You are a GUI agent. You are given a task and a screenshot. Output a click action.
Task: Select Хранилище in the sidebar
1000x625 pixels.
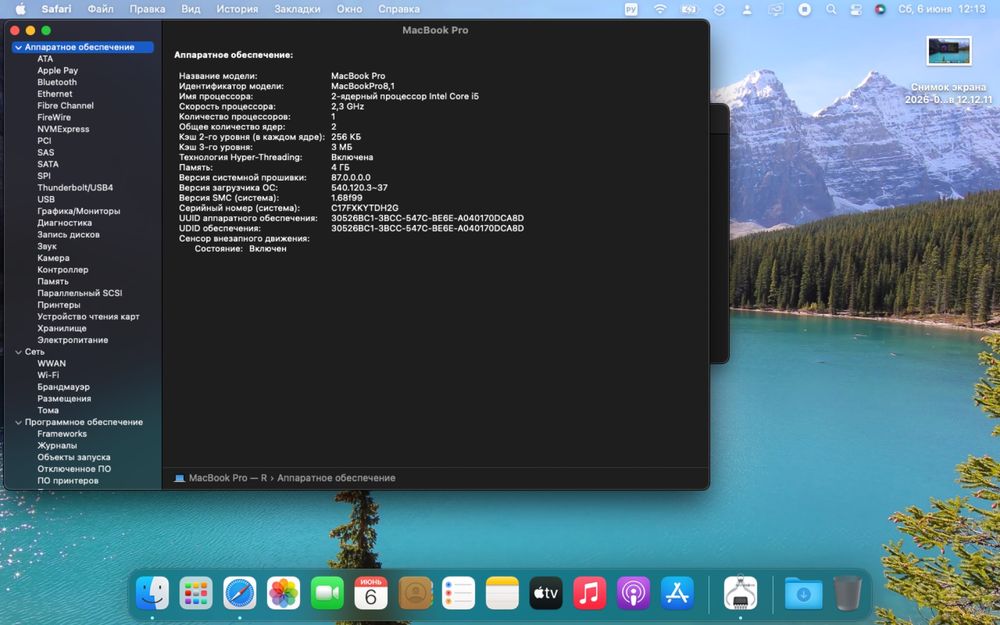pyautogui.click(x=62, y=328)
